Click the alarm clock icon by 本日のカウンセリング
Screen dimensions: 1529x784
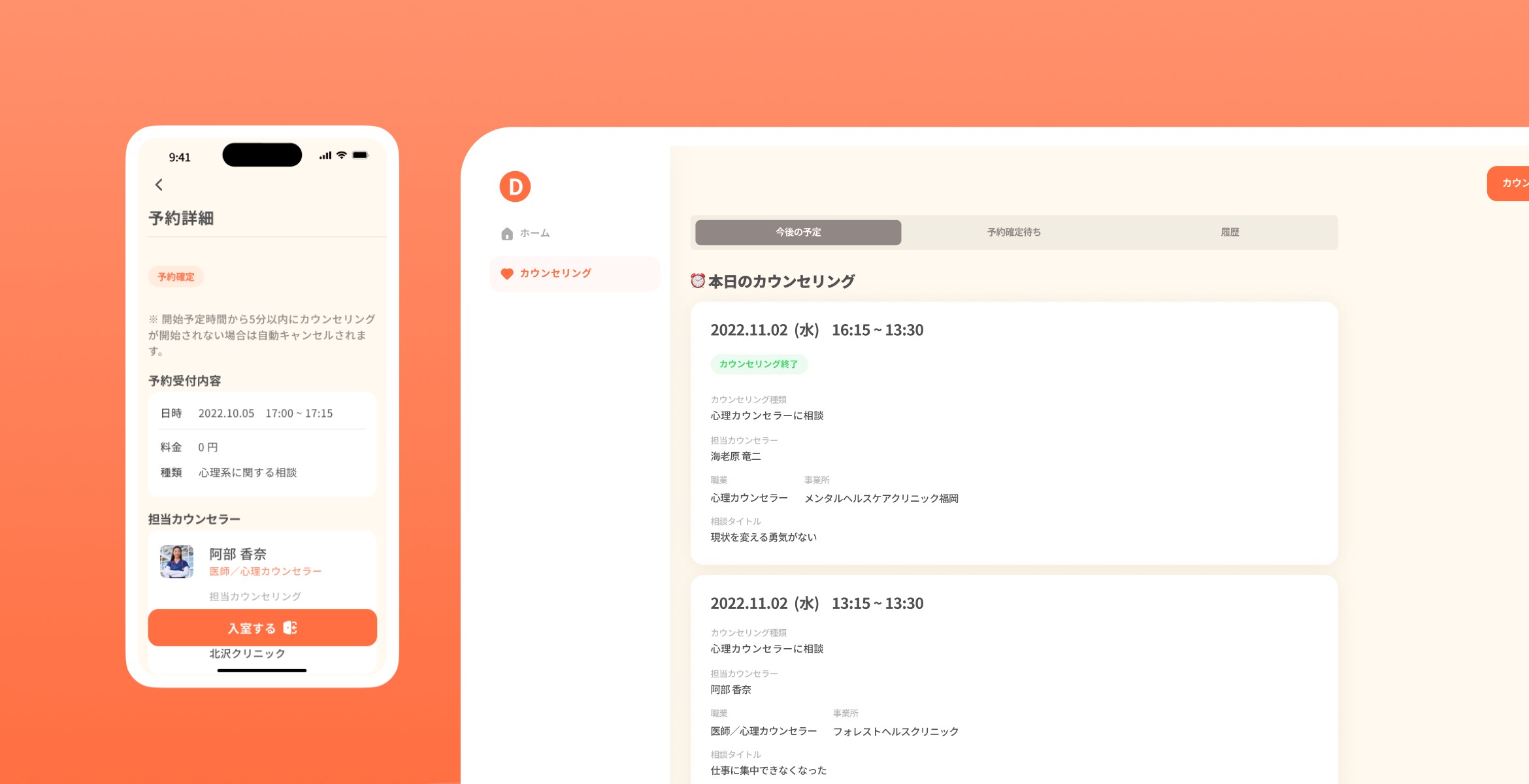click(x=698, y=281)
